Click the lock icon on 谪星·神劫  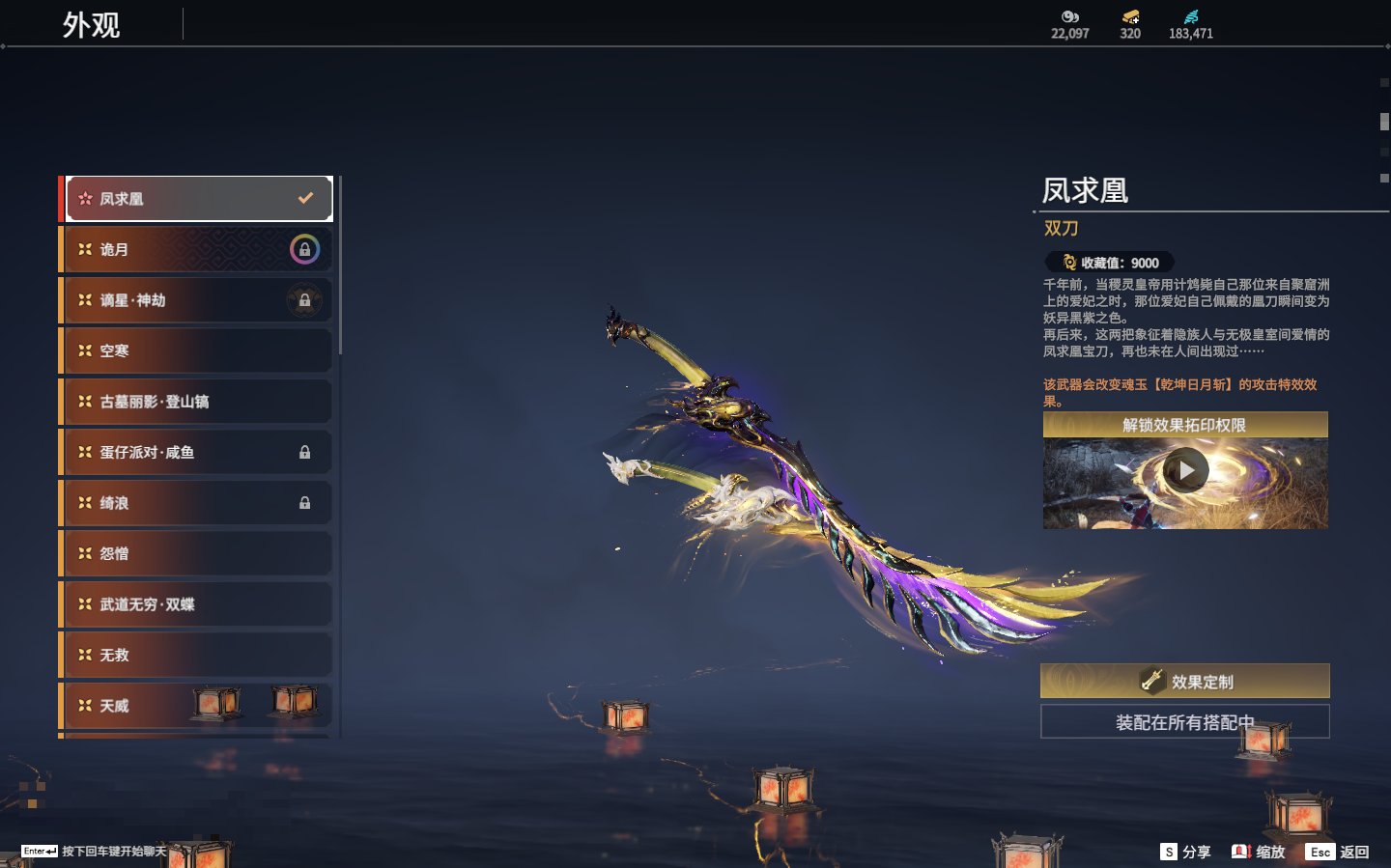point(304,300)
